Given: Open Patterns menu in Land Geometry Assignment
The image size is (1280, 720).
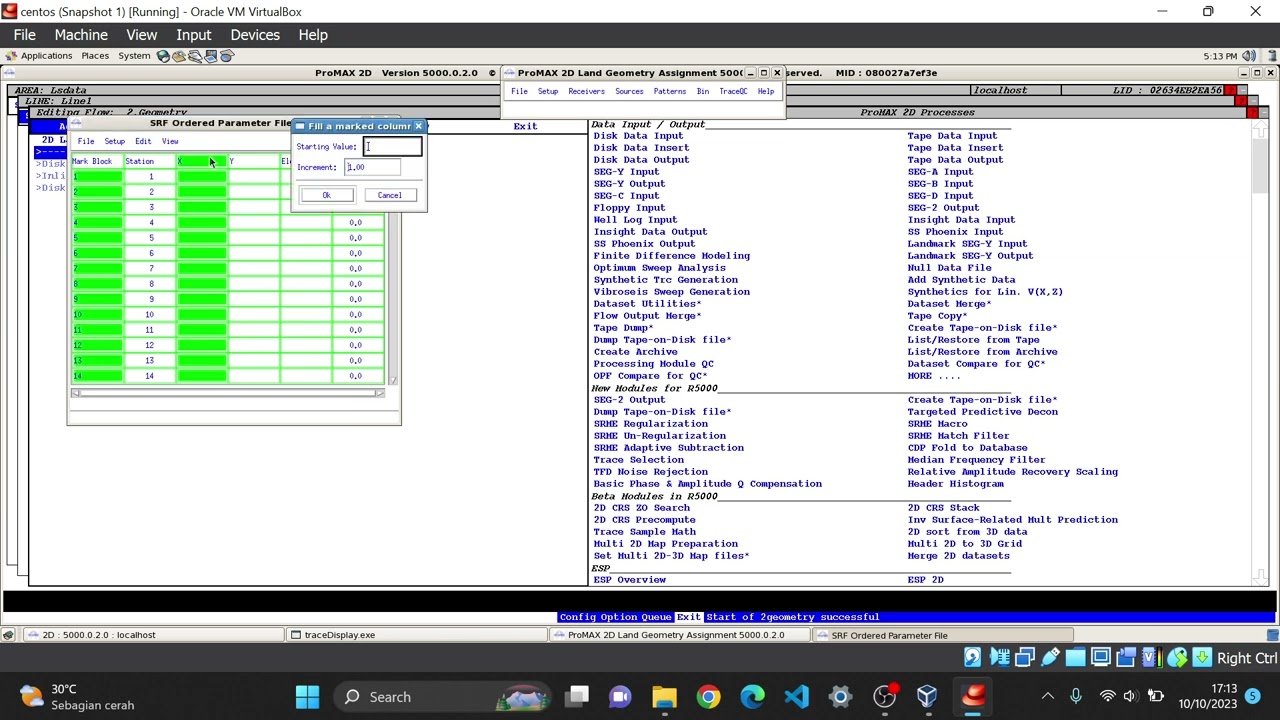Looking at the screenshot, I should [x=670, y=92].
